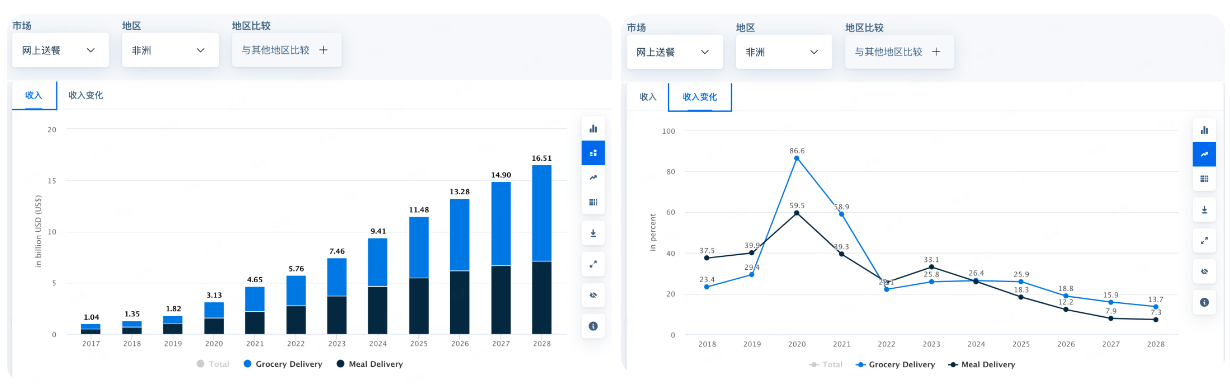Screen dimensions: 1230x391
Task: Click the 2021 stacked bar labeled 4.65
Action: (255, 310)
